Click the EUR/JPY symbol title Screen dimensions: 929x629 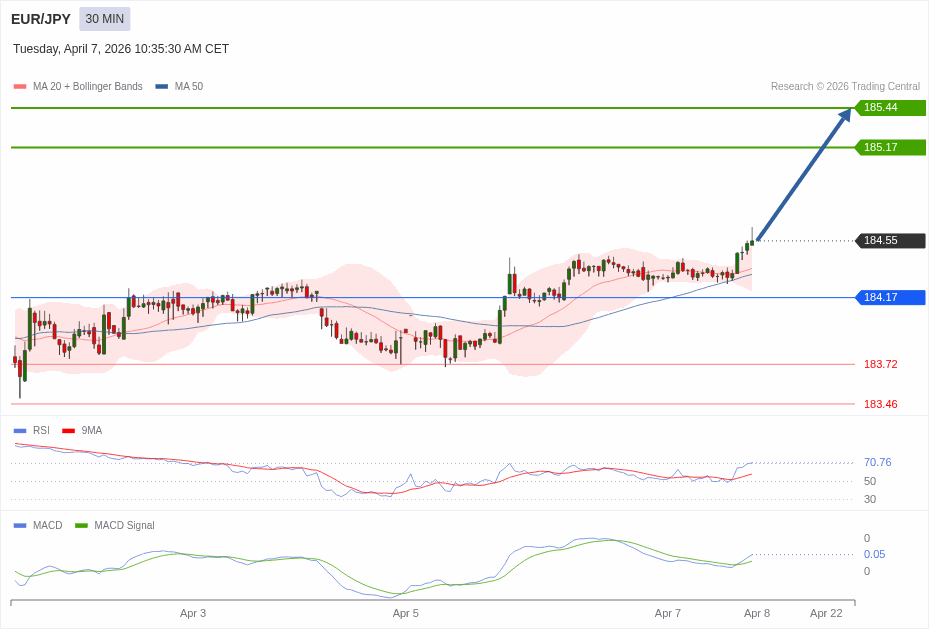point(41,19)
